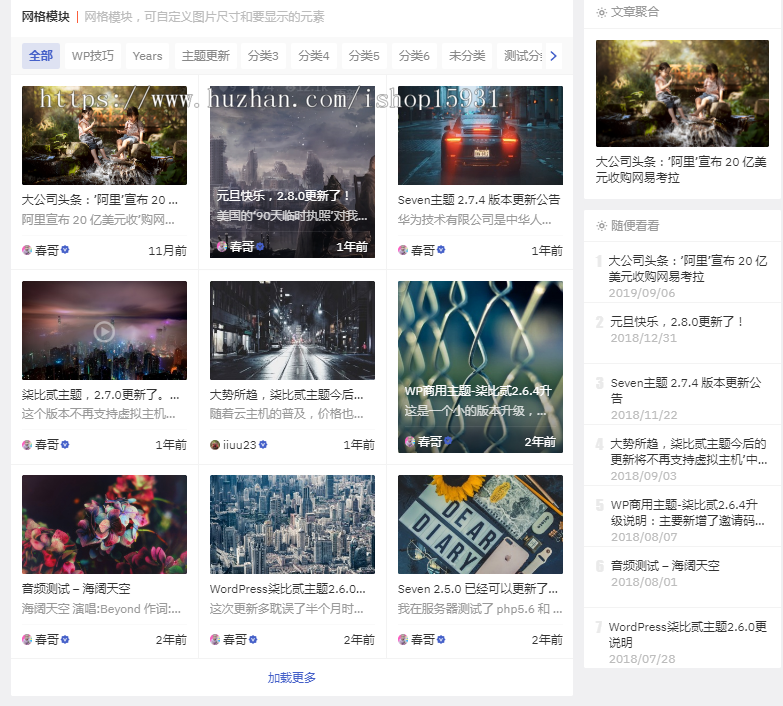Click the DEAR DIARY thumbnail image
The image size is (783, 706).
(x=480, y=524)
